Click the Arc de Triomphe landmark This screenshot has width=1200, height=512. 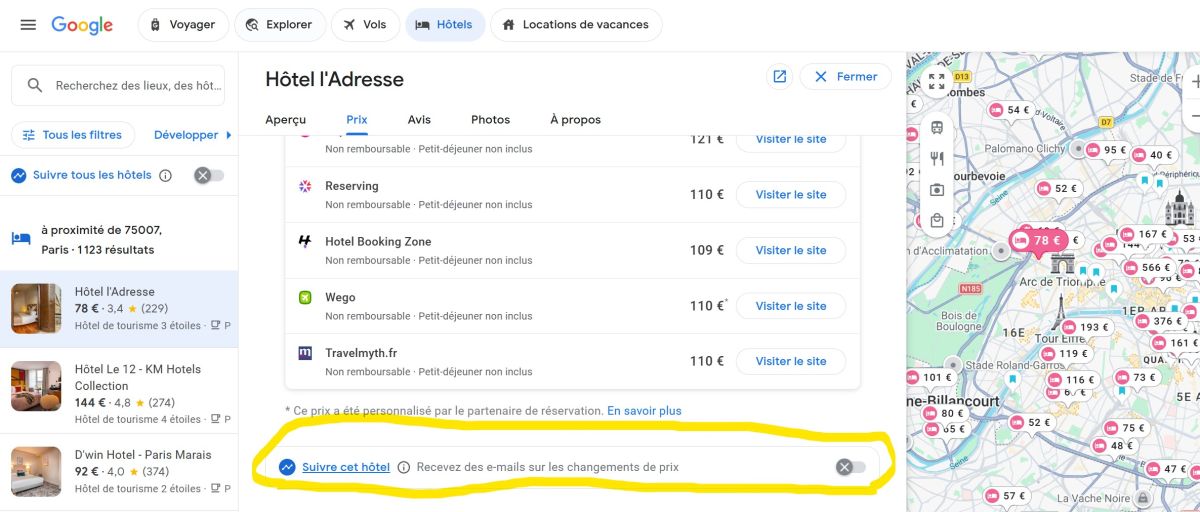1062,263
